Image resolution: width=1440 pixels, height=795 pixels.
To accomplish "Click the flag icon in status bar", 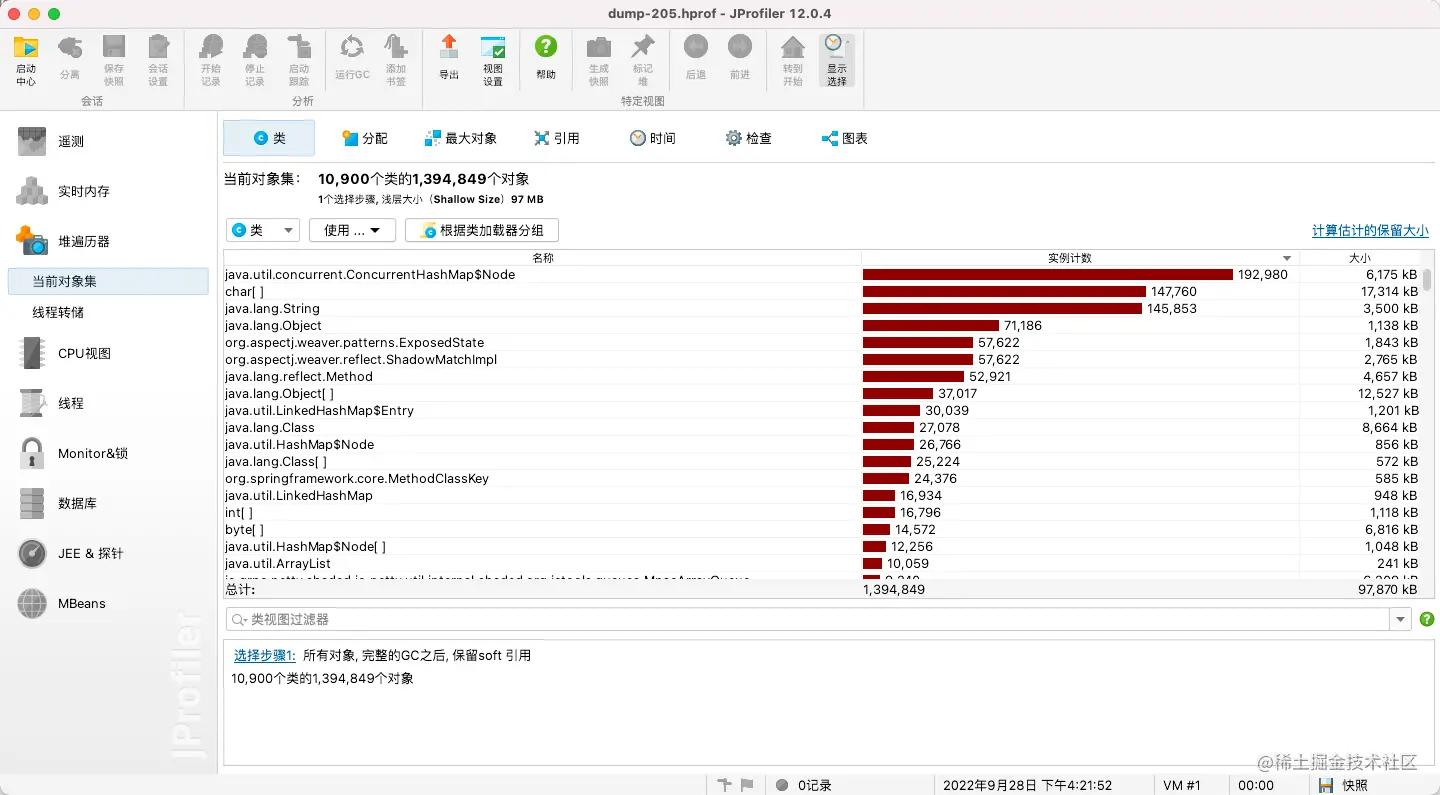I will [x=747, y=785].
